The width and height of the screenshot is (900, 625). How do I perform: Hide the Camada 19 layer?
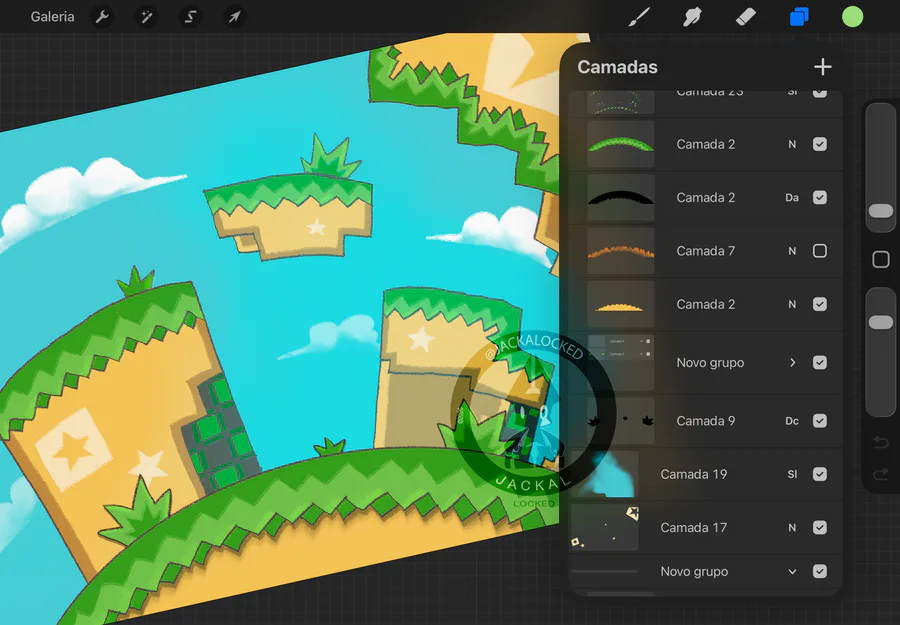pyautogui.click(x=820, y=474)
